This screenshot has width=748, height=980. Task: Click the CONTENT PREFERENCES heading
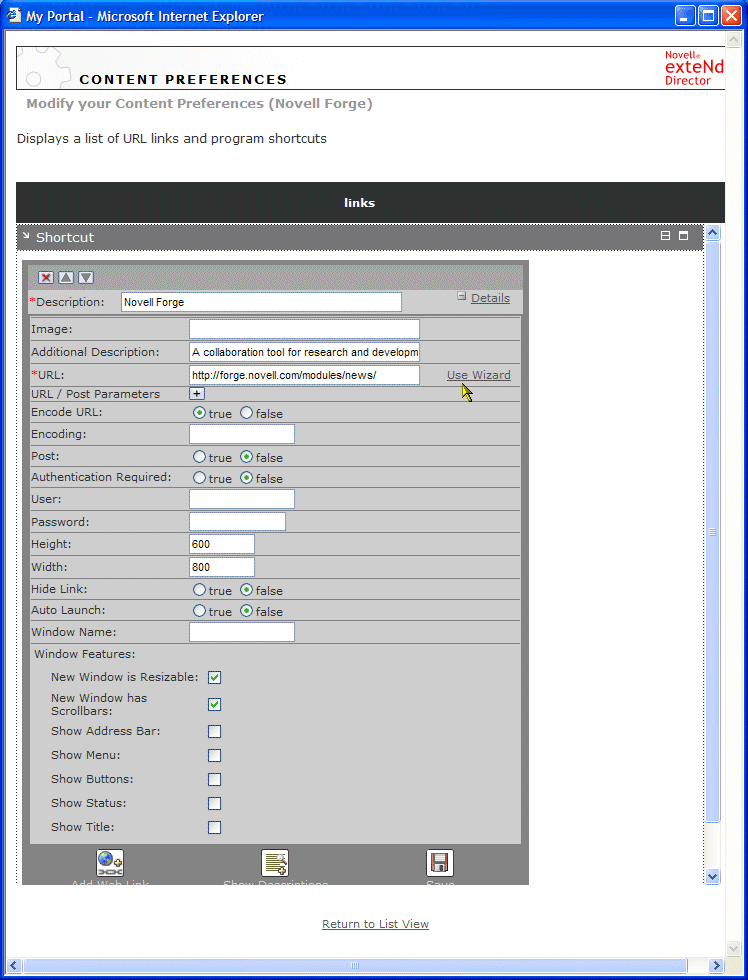click(x=183, y=80)
